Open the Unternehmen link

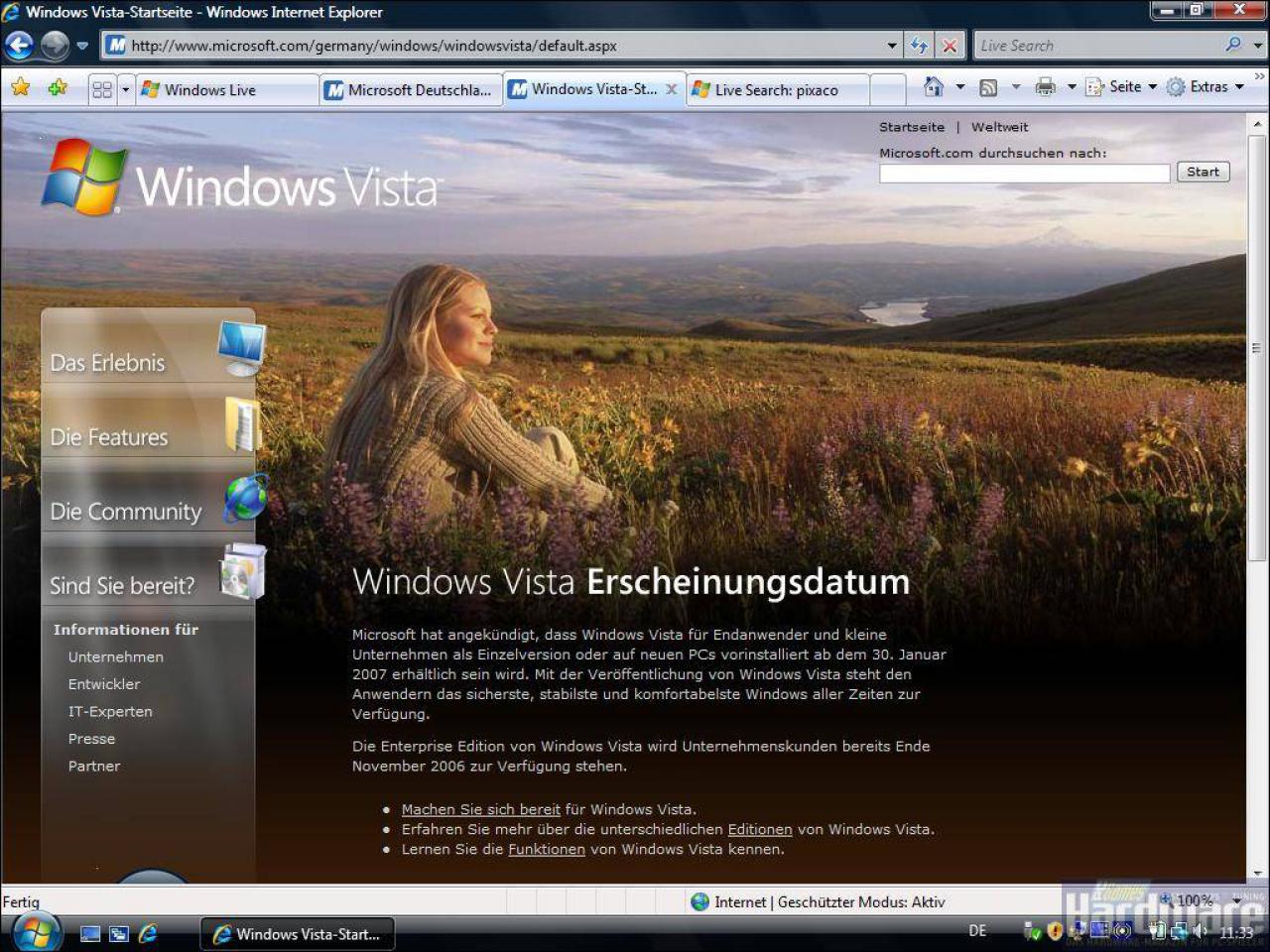pyautogui.click(x=116, y=656)
